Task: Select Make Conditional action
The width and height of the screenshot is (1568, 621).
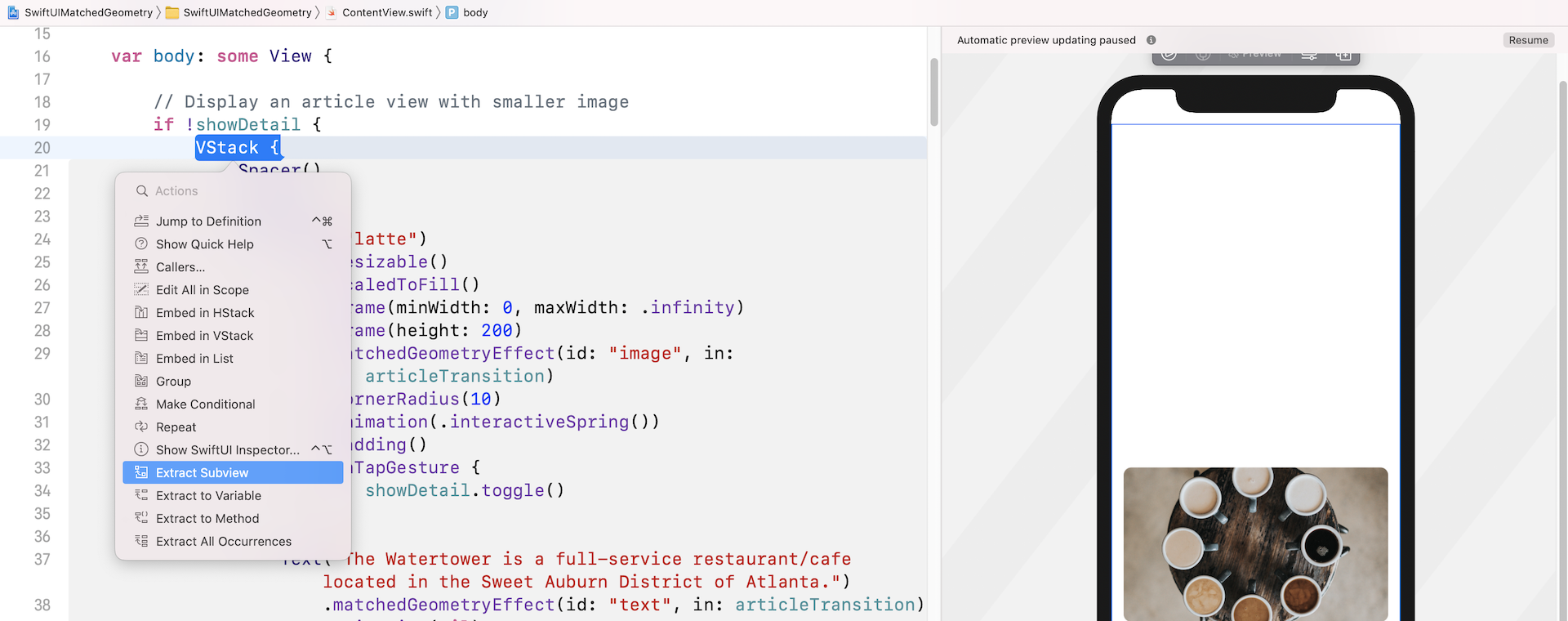Action: (233, 404)
